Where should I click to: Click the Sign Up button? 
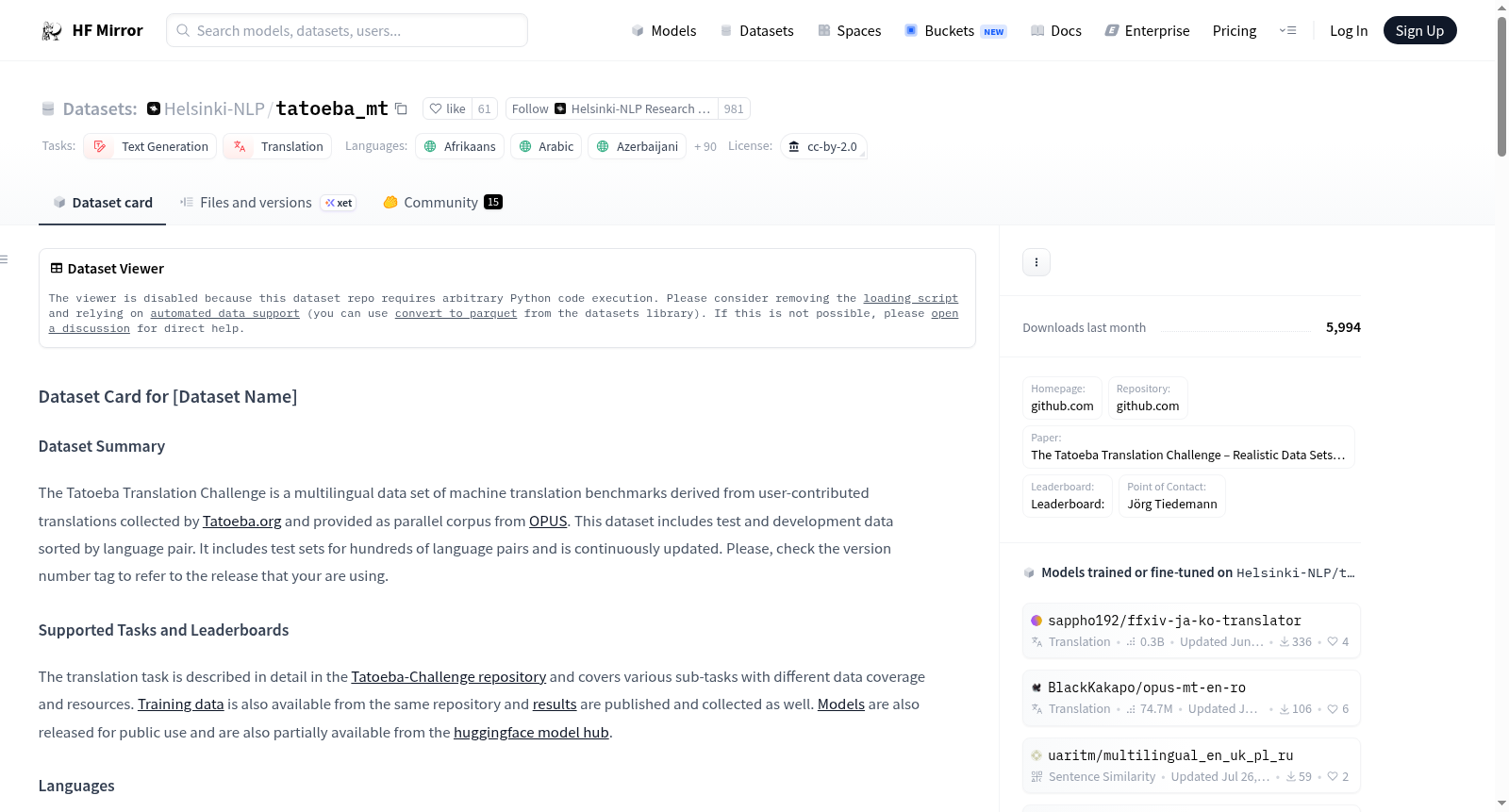click(1419, 31)
